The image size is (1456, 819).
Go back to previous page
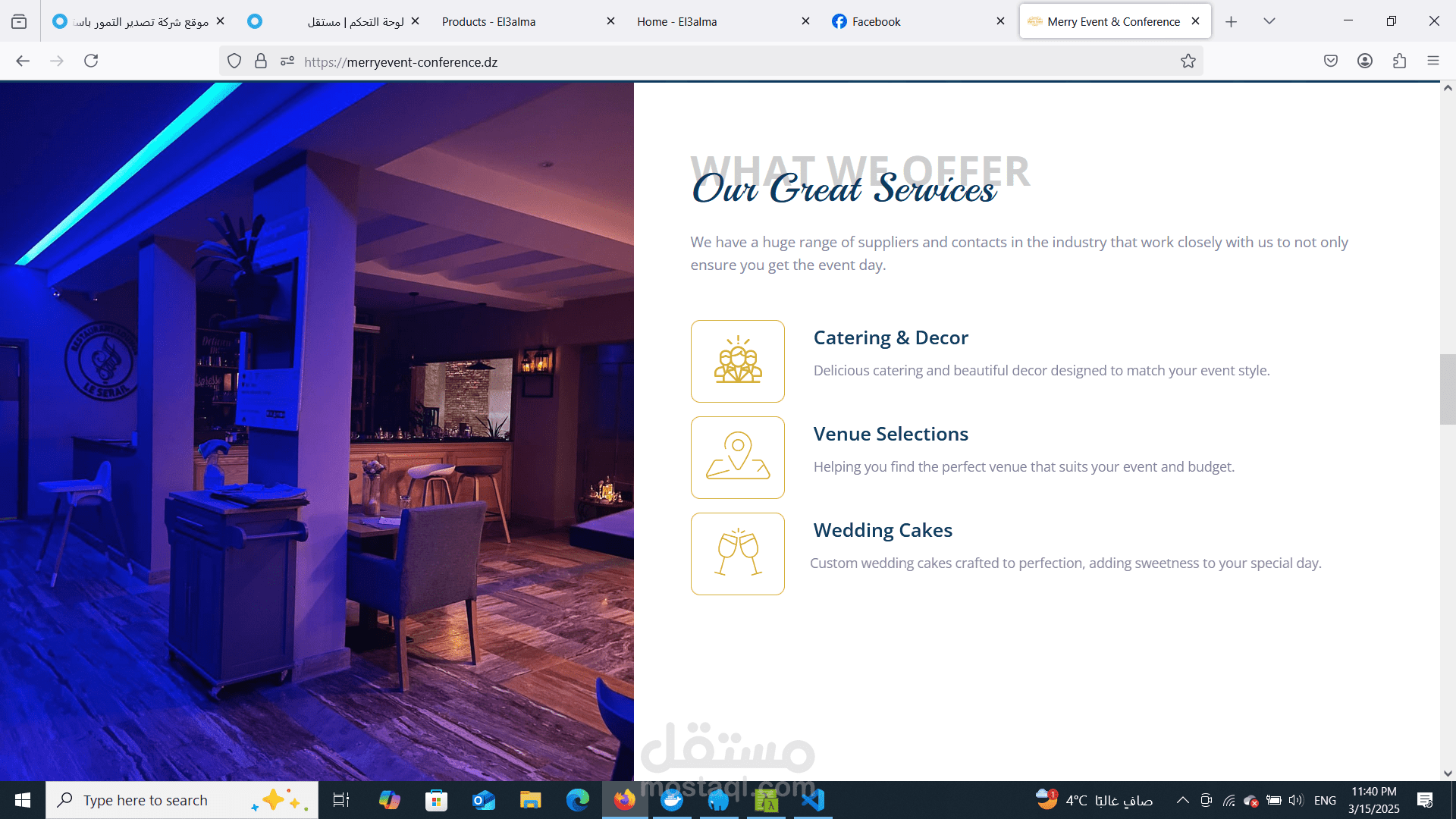click(x=23, y=61)
